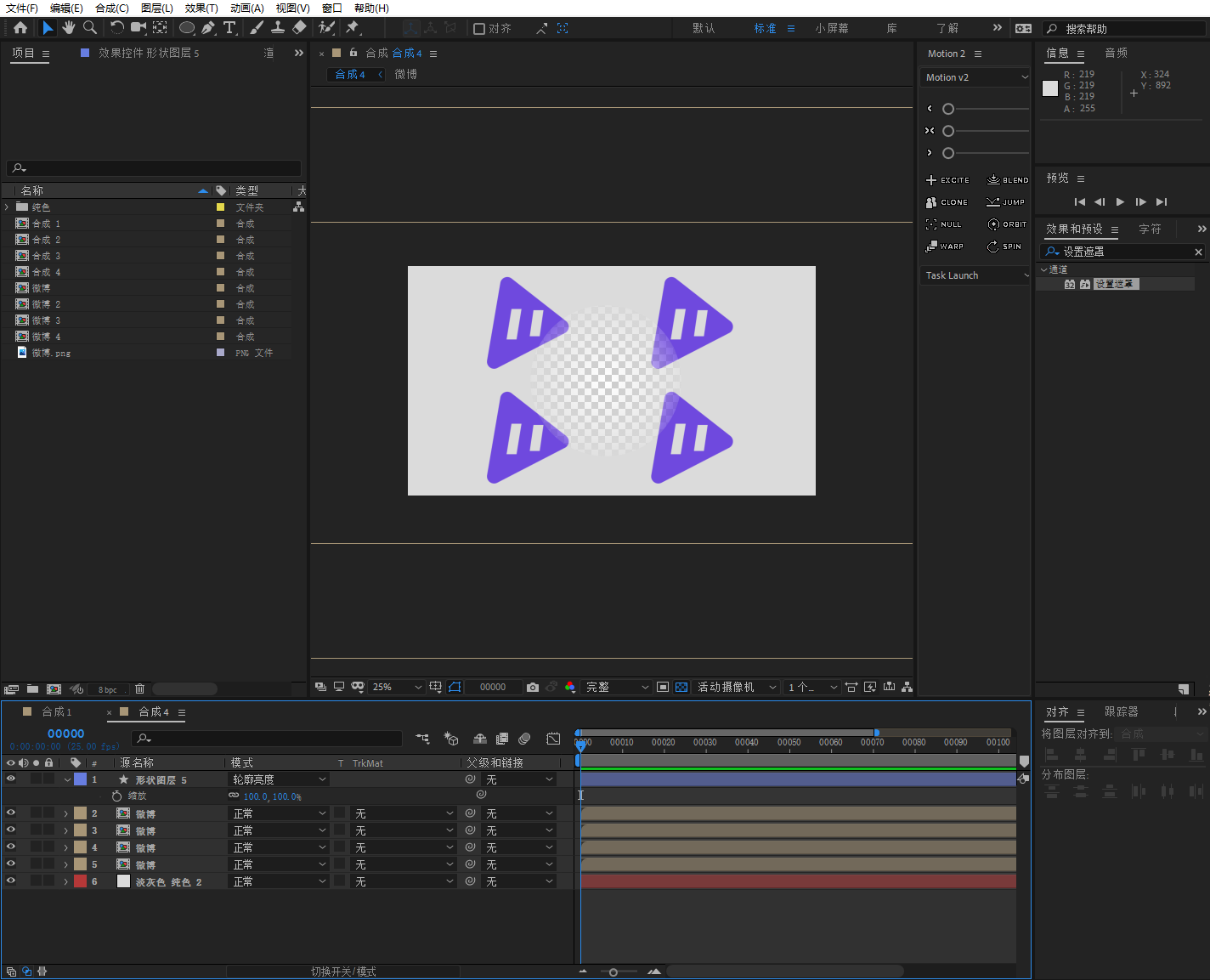
Task: Take a snapshot with the camera icon
Action: click(x=533, y=687)
